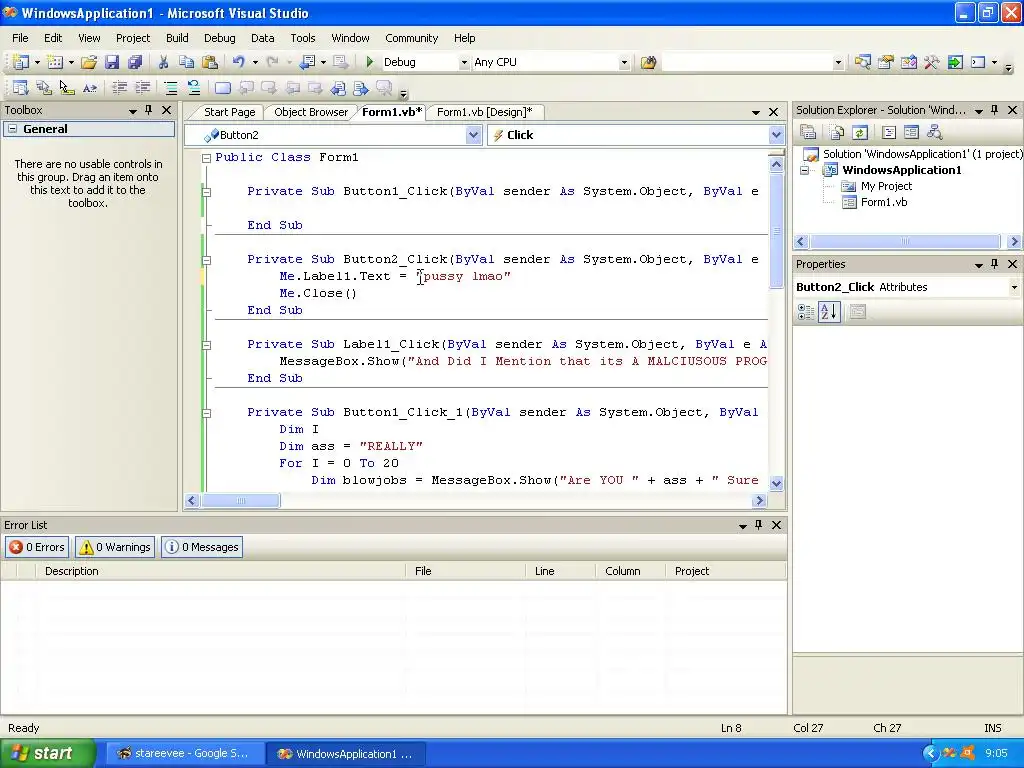Click the Display Word Completion icon
The width and height of the screenshot is (1024, 768).
pyautogui.click(x=89, y=88)
